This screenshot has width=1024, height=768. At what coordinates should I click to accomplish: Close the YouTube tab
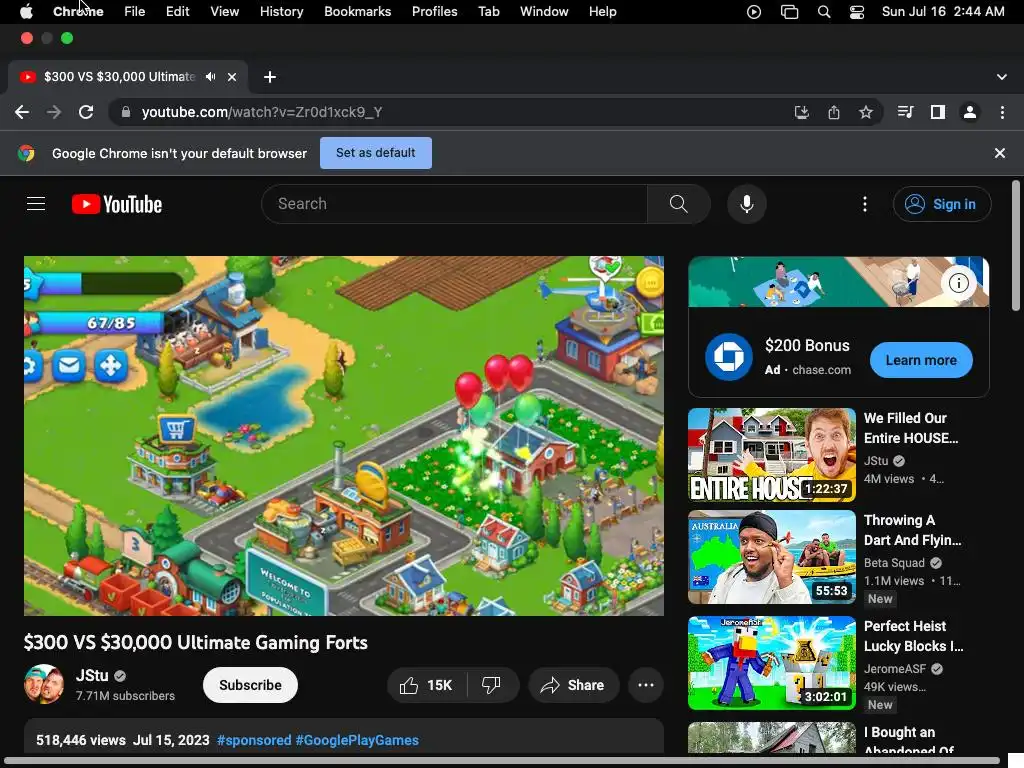[232, 77]
